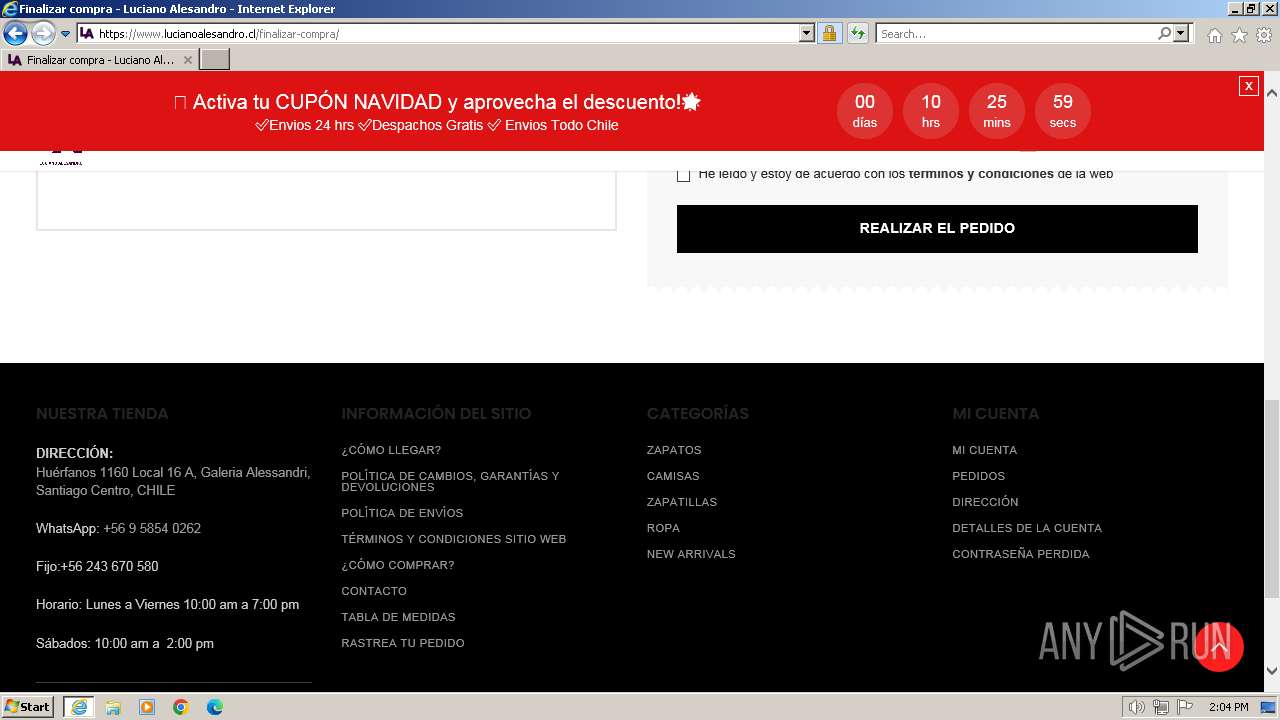The image size is (1280, 720).
Task: Open the CONTACTO footer link
Action: (374, 591)
